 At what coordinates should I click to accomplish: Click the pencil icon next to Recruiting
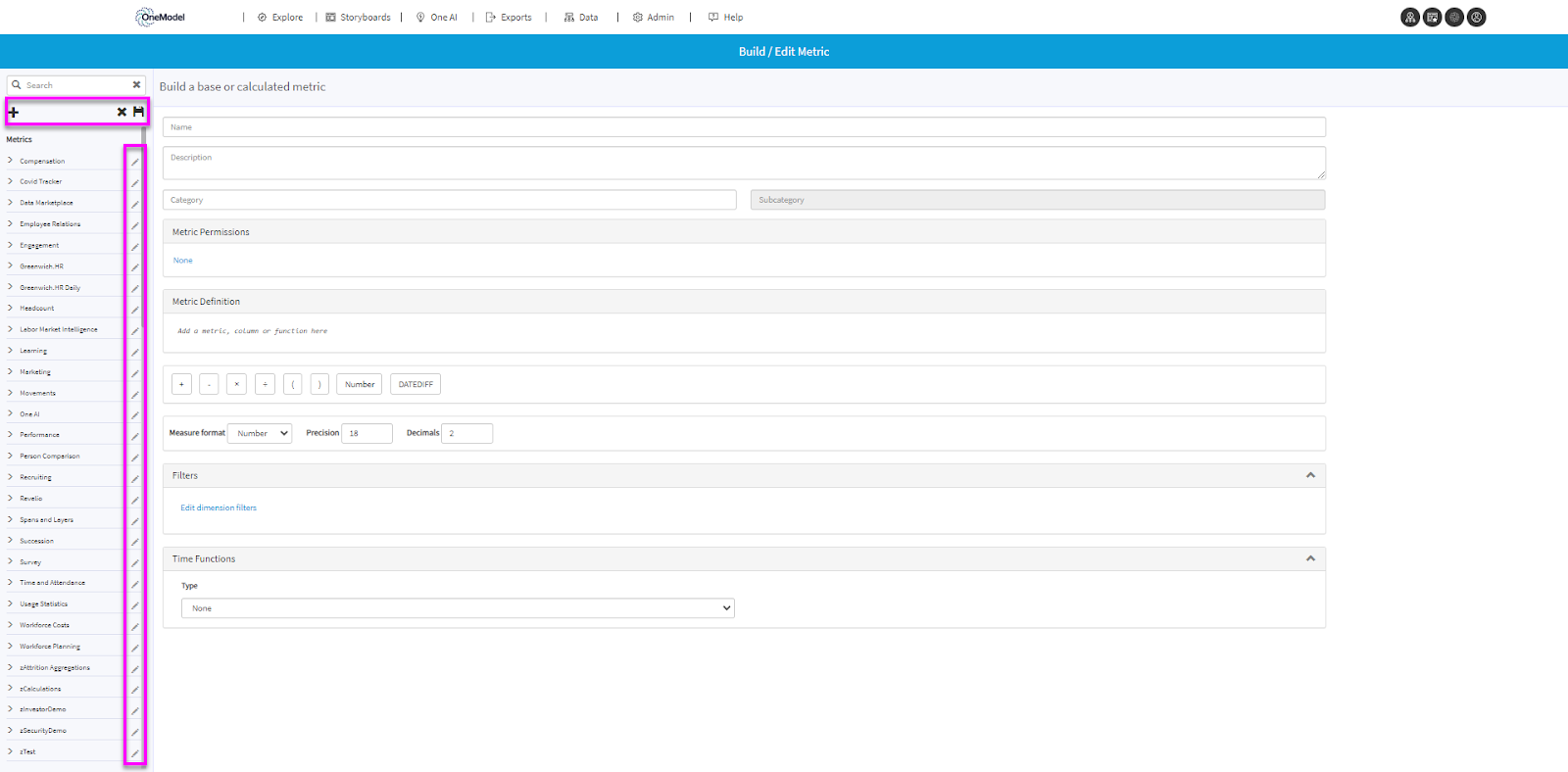(x=135, y=478)
